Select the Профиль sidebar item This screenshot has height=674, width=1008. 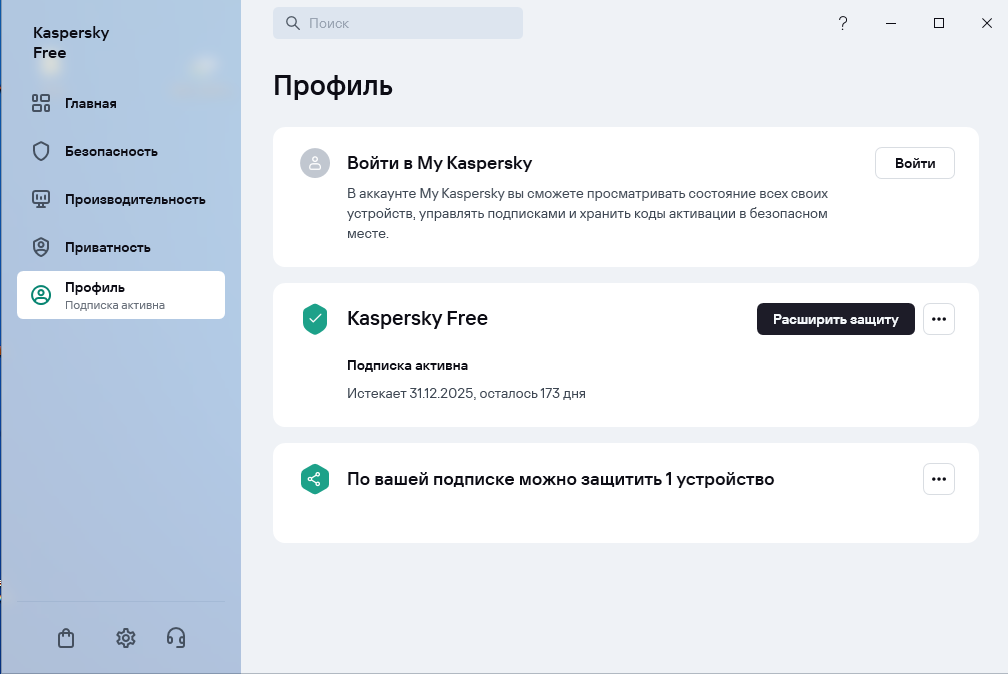121,295
